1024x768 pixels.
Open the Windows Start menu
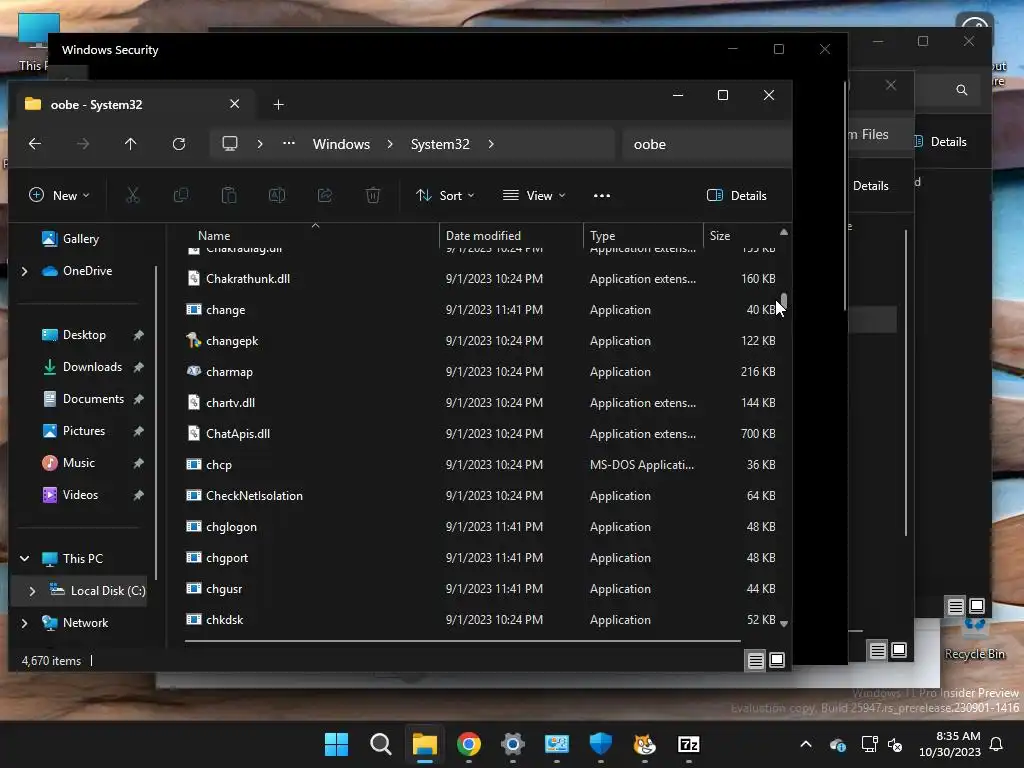336,744
